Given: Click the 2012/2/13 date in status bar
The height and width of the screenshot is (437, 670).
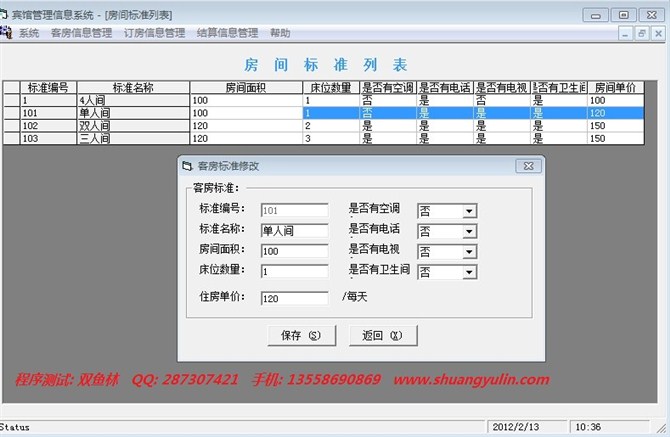Looking at the screenshot, I should tap(516, 427).
